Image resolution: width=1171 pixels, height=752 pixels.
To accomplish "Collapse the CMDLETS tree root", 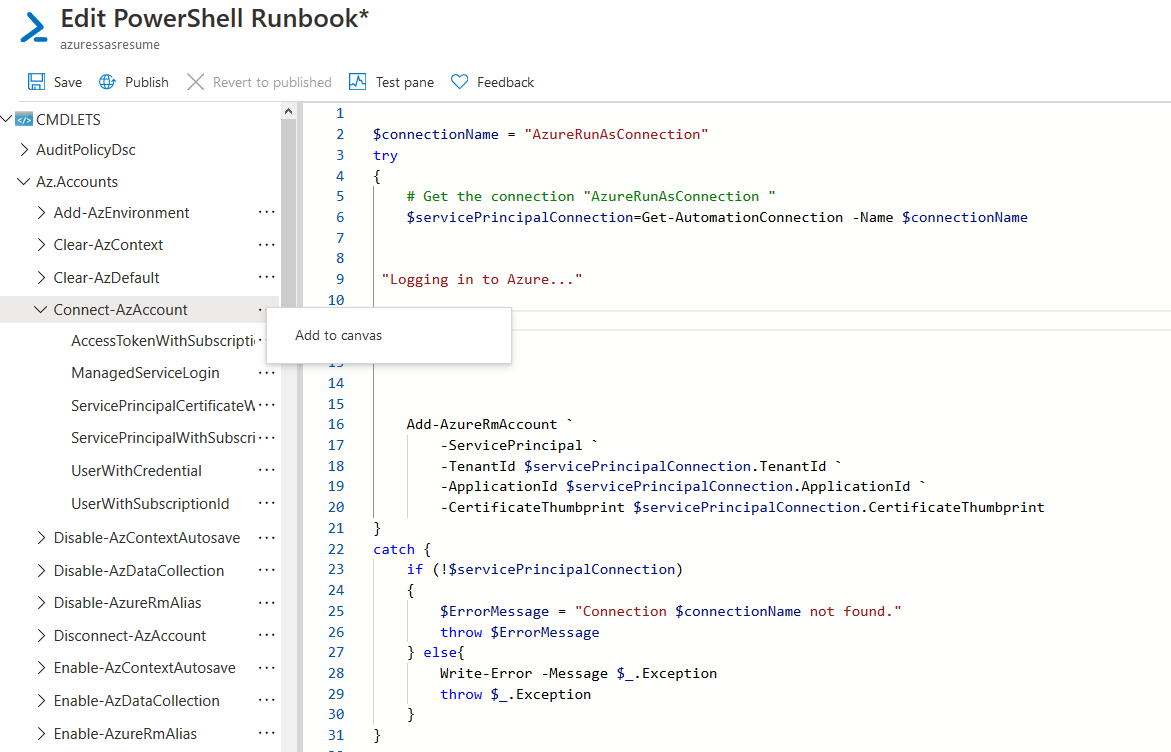I will (7, 120).
